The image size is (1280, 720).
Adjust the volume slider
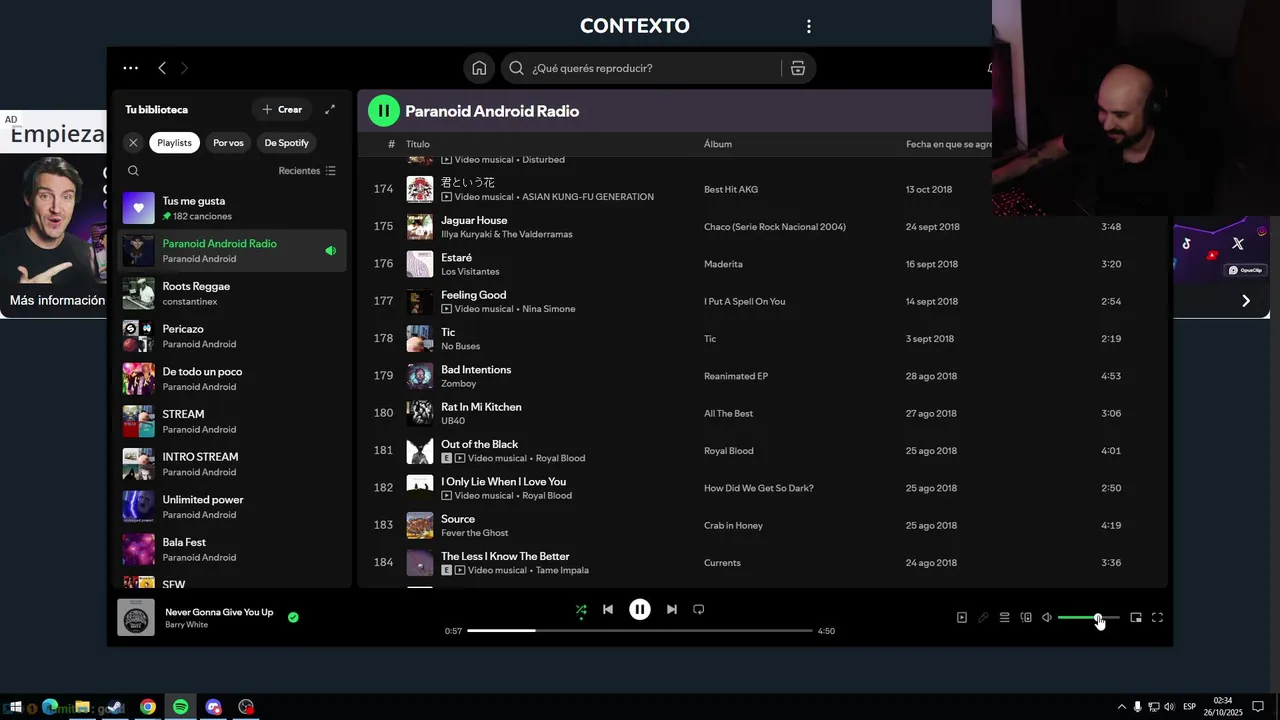tap(1089, 618)
